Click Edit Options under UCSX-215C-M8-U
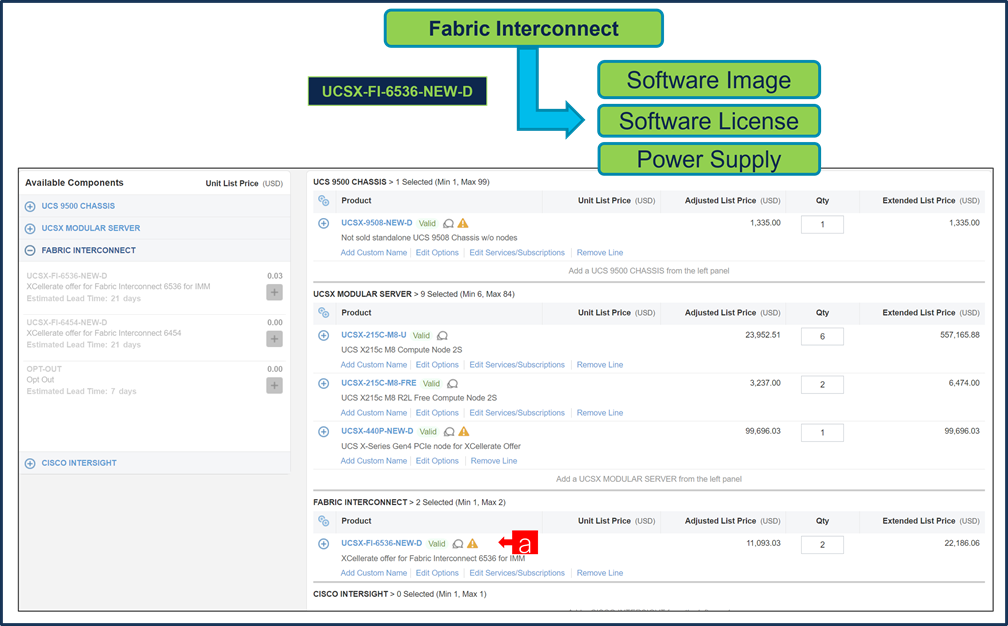Image resolution: width=1008 pixels, height=626 pixels. [x=437, y=364]
